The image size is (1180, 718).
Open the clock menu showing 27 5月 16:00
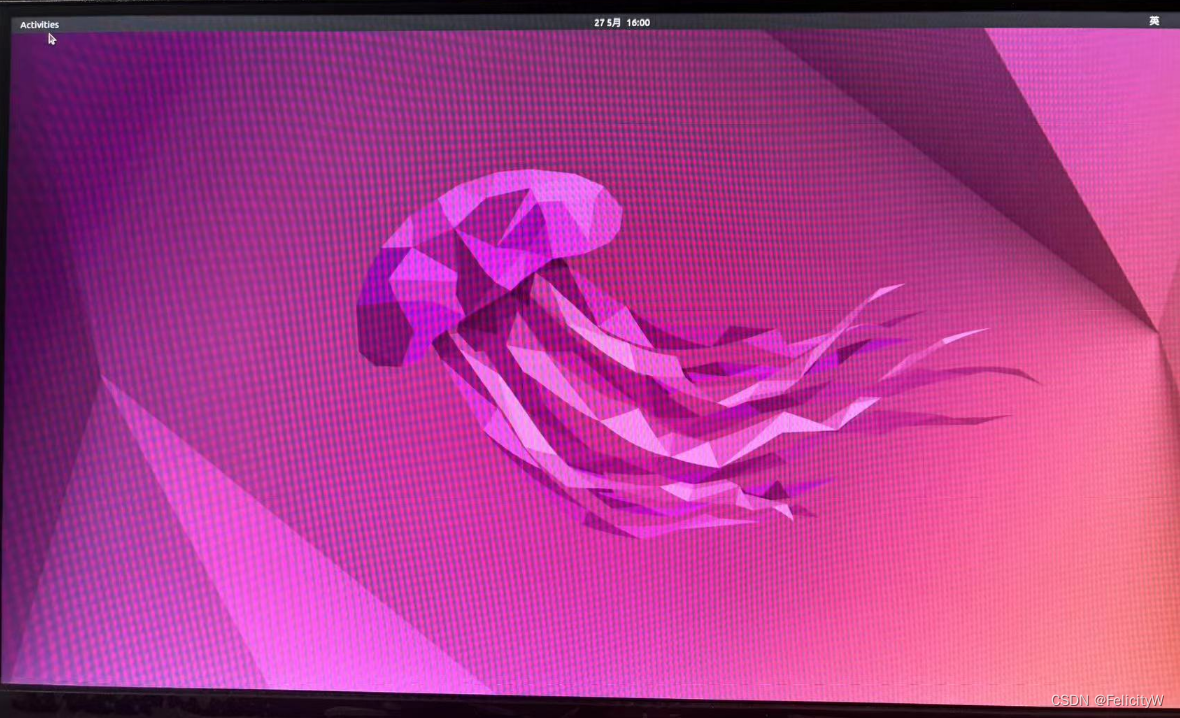[622, 23]
